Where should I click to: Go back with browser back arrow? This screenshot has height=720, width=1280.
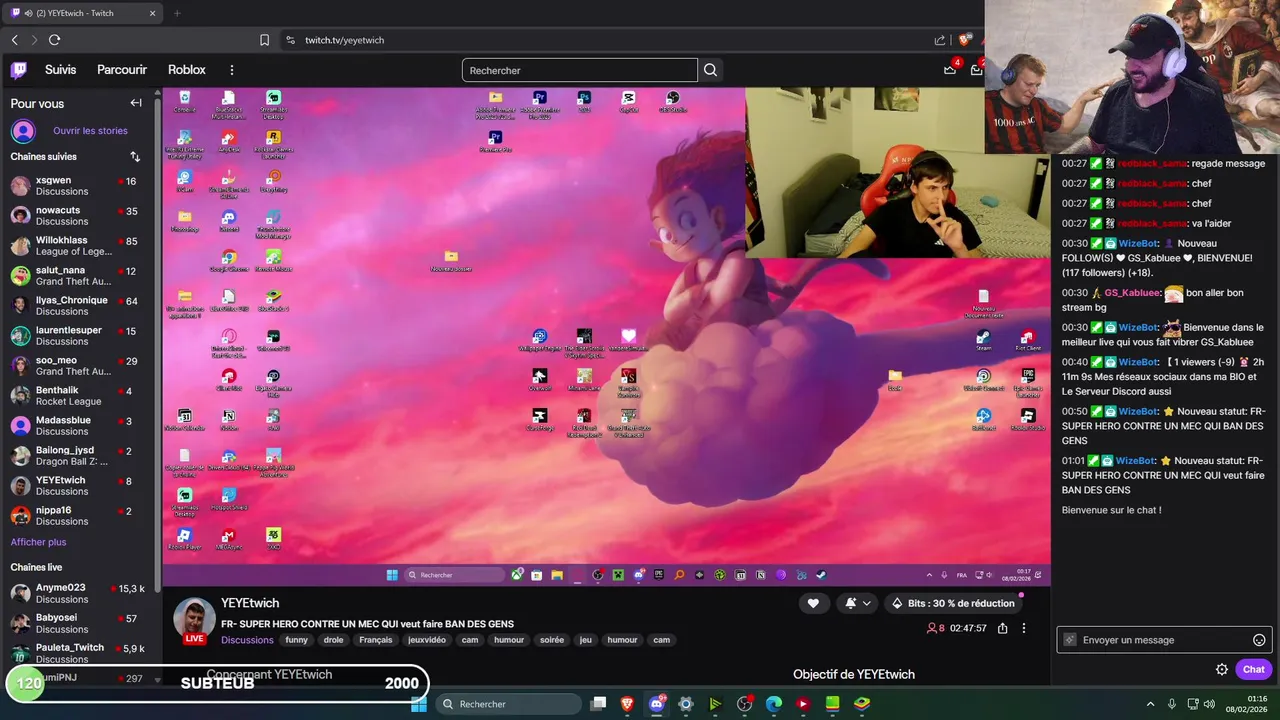point(15,40)
